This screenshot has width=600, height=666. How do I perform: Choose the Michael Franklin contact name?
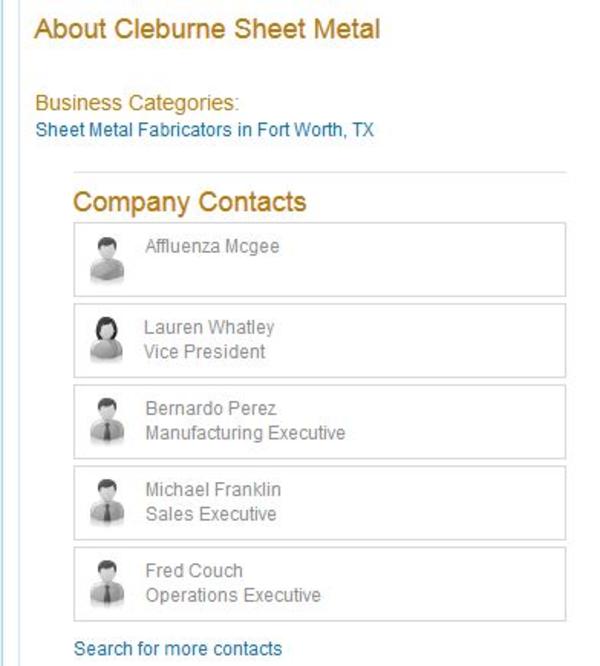213,490
